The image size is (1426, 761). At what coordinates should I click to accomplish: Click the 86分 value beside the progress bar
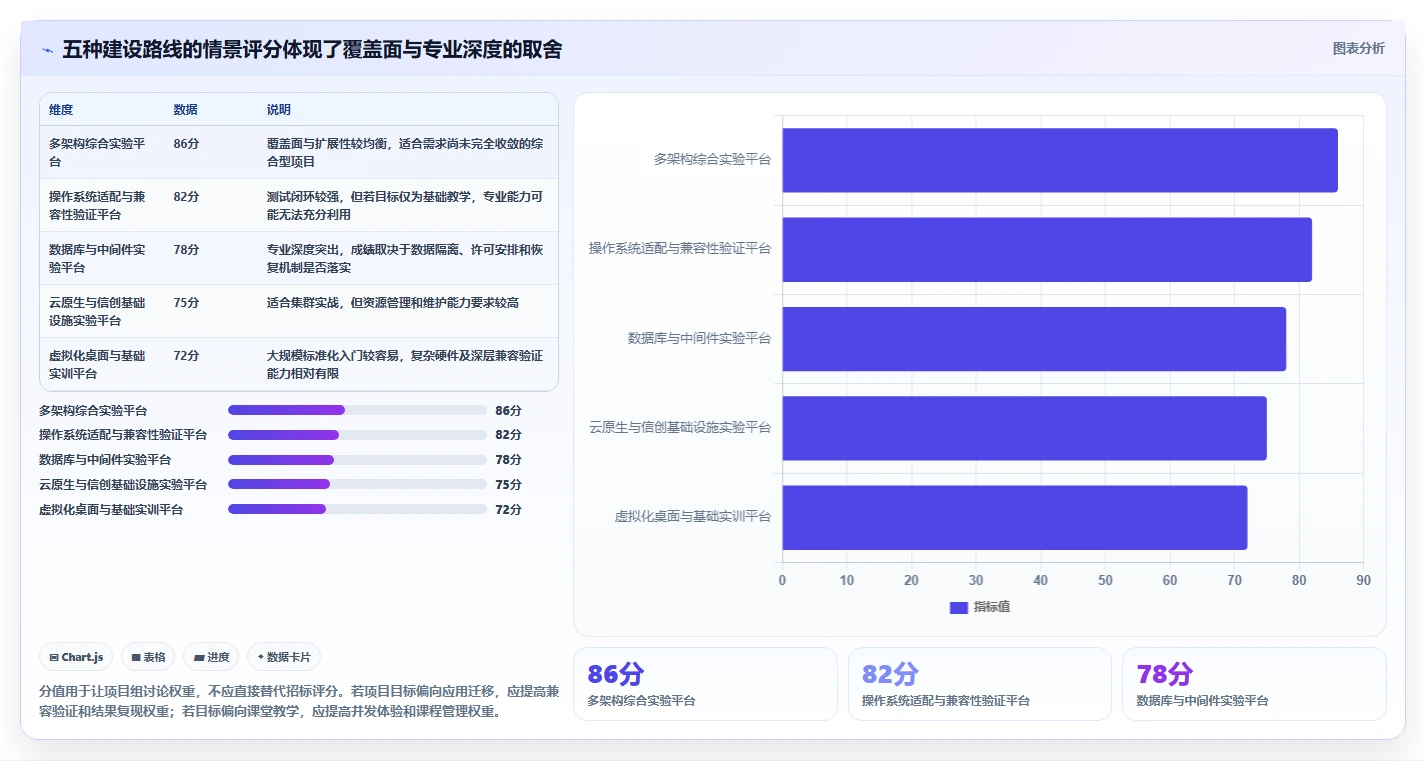tap(508, 410)
